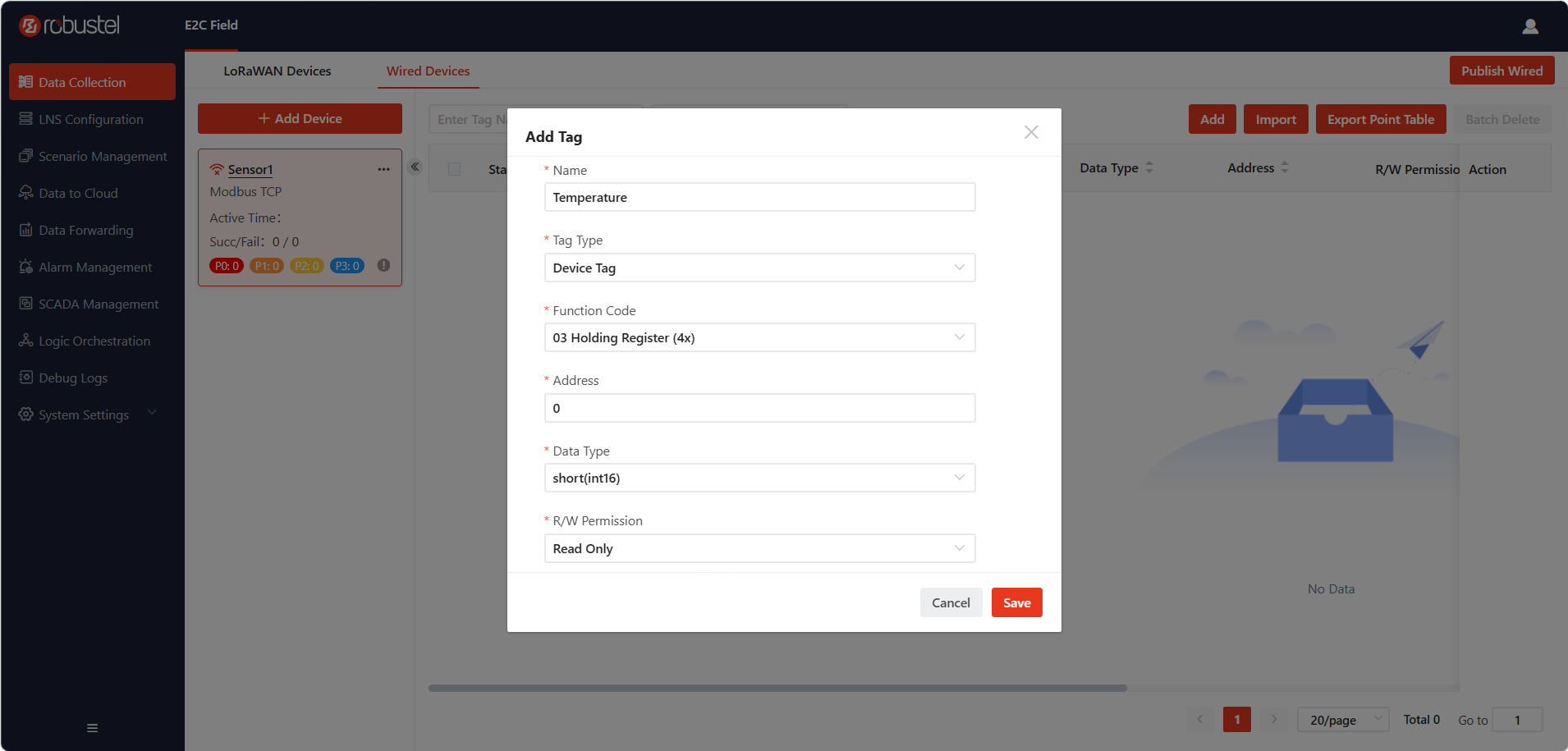This screenshot has width=1568, height=751.
Task: Toggle the sidebar hamburger menu icon
Action: (x=92, y=728)
